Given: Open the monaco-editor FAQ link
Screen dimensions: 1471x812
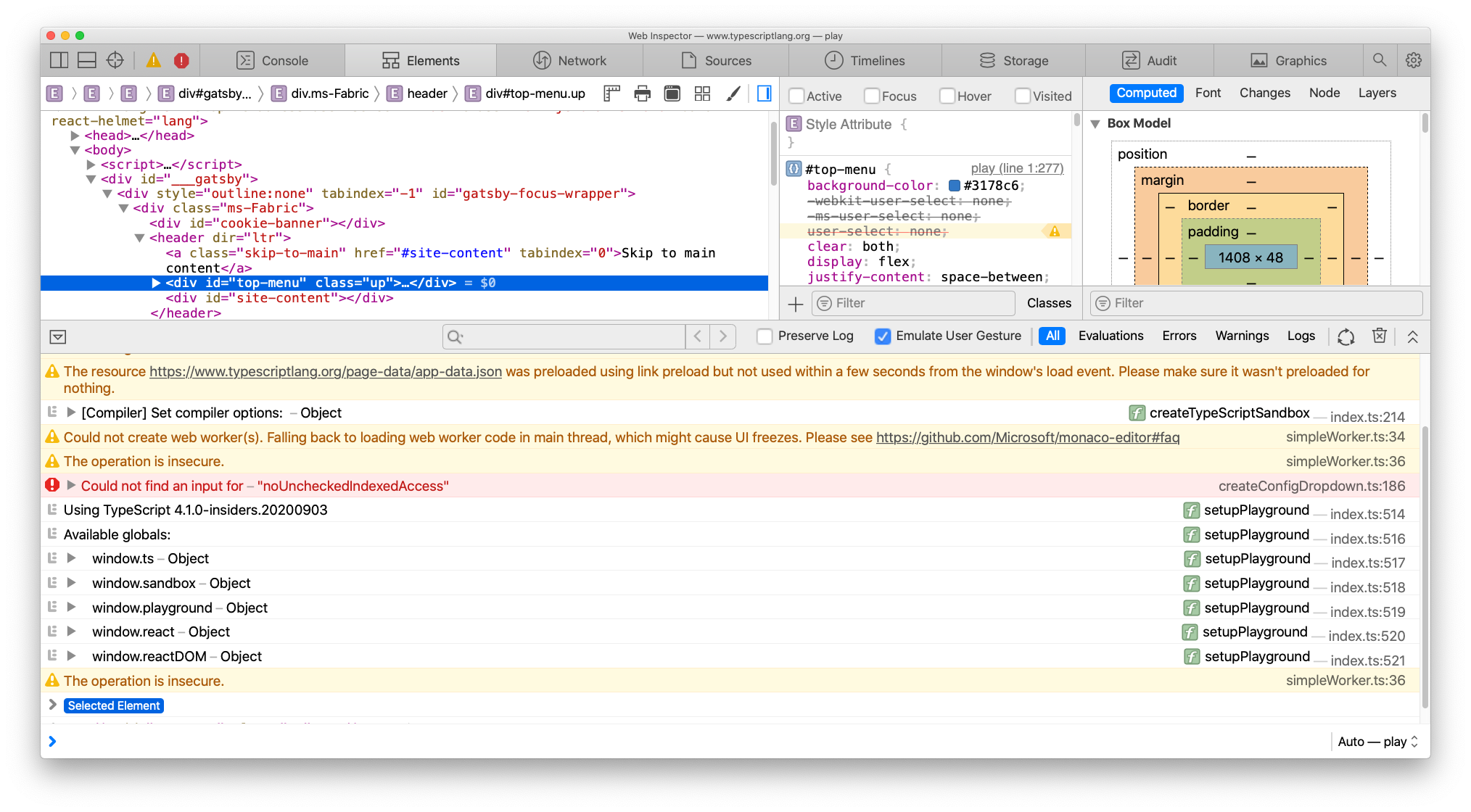Looking at the screenshot, I should point(1027,437).
